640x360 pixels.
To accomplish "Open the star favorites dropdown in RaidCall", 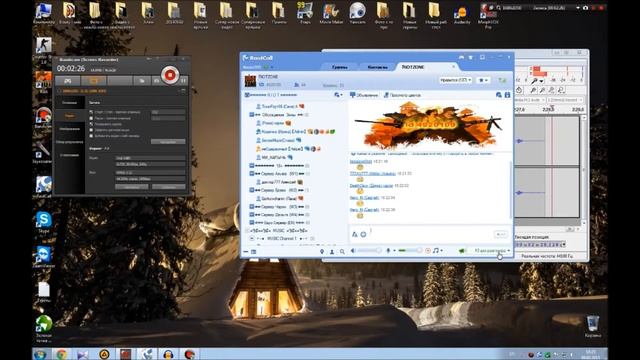I will click(483, 80).
